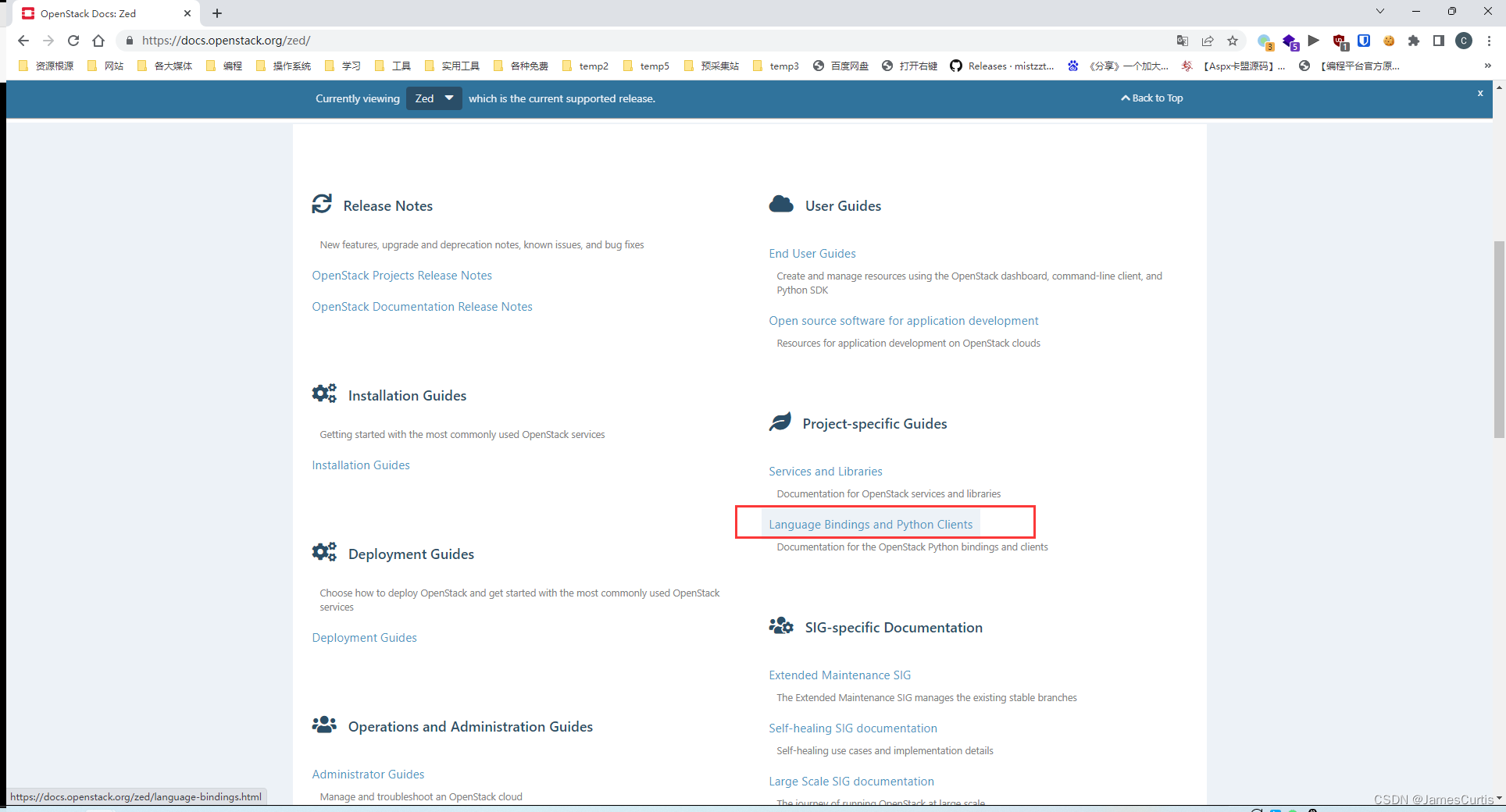Click the play-arrow extension icon
Viewport: 1506px width, 812px height.
pos(1314,41)
